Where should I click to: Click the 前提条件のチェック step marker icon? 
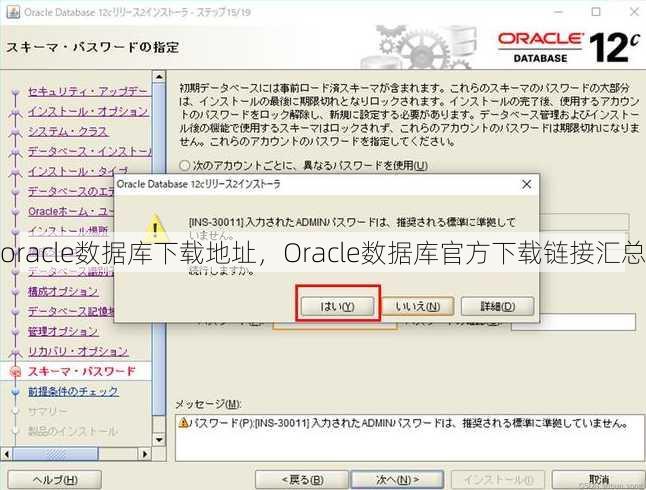[x=15, y=392]
